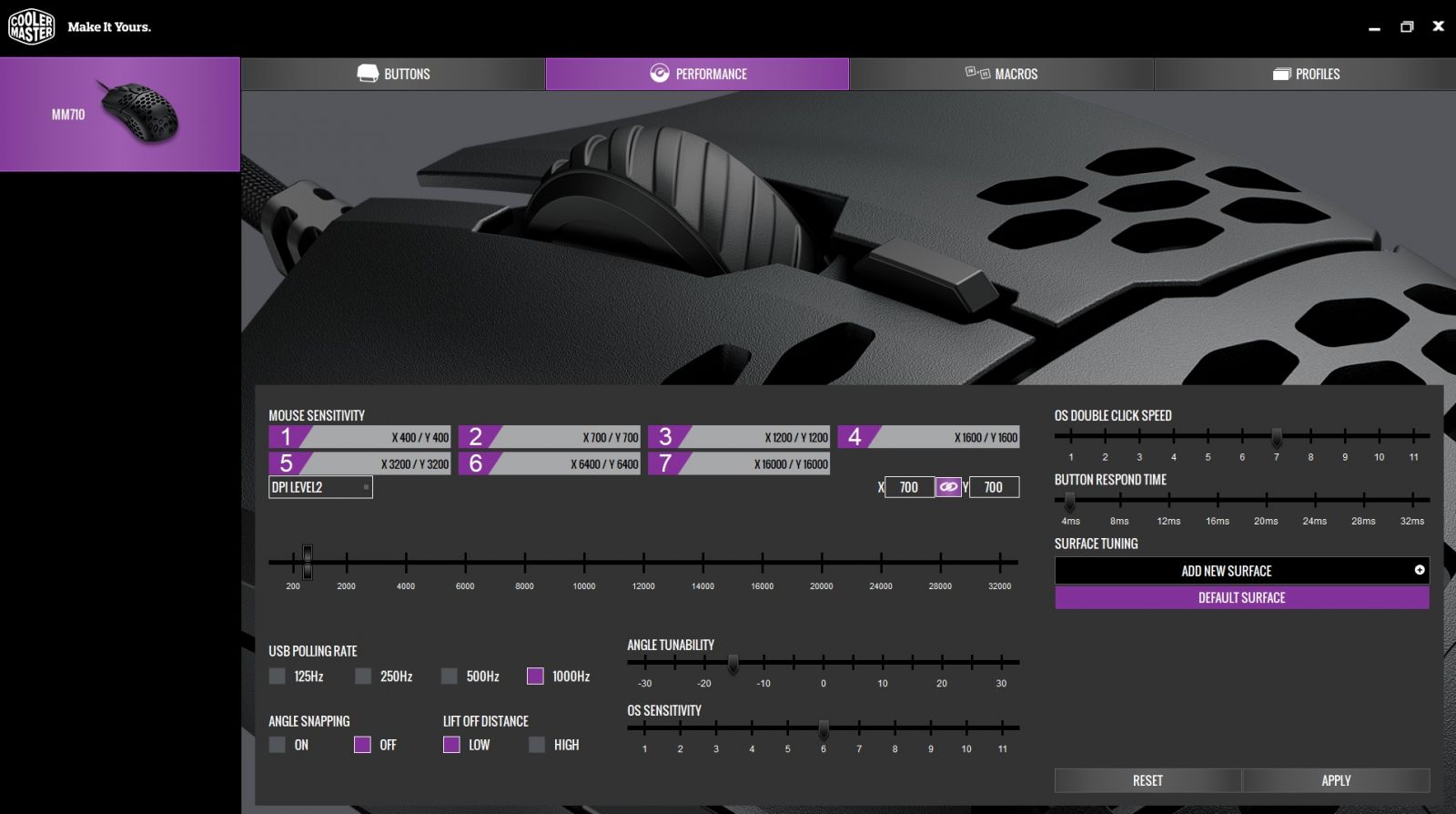Click the OS double click speed slider handle

point(1277,437)
